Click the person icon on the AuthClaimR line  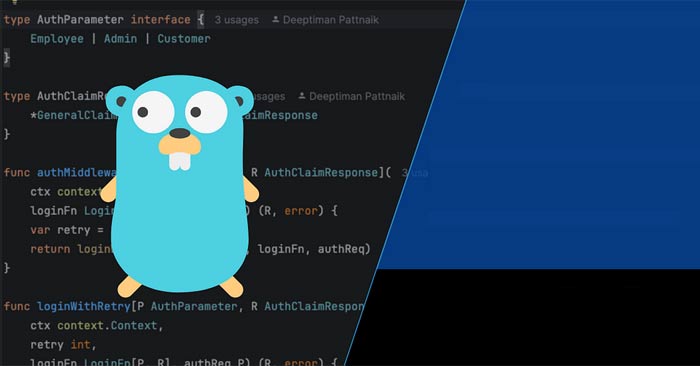pyautogui.click(x=302, y=96)
